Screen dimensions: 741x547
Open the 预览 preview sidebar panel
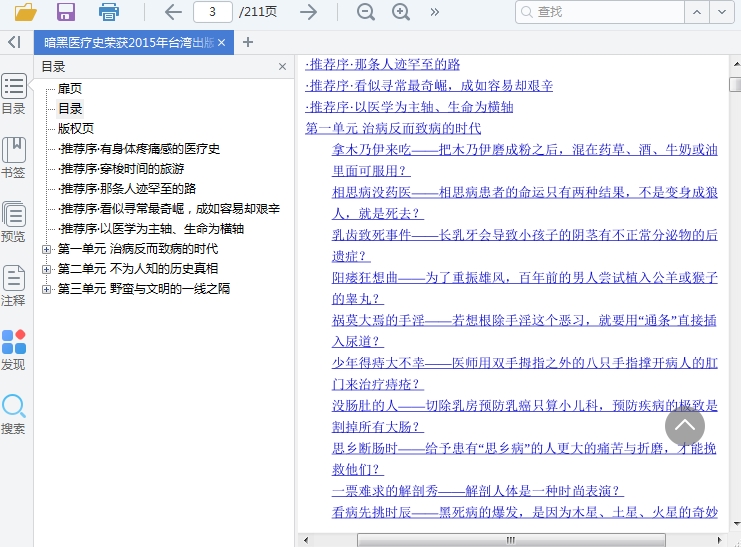(x=14, y=222)
